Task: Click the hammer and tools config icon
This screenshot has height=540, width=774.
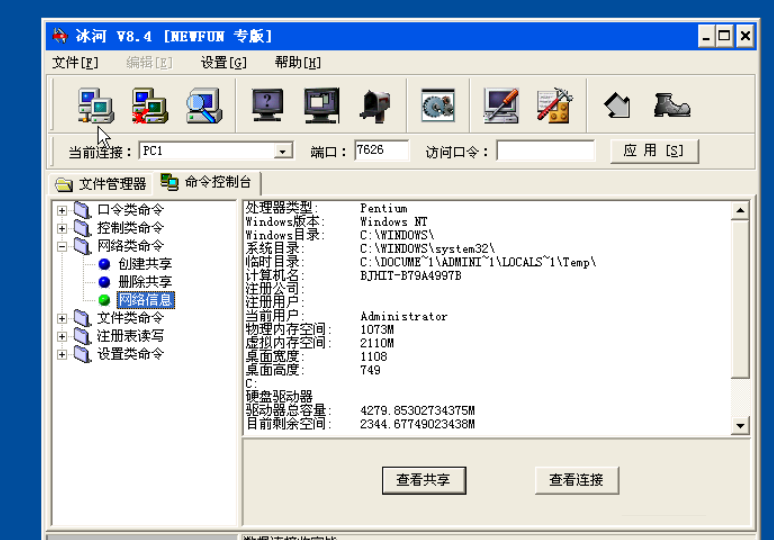Action: (555, 105)
